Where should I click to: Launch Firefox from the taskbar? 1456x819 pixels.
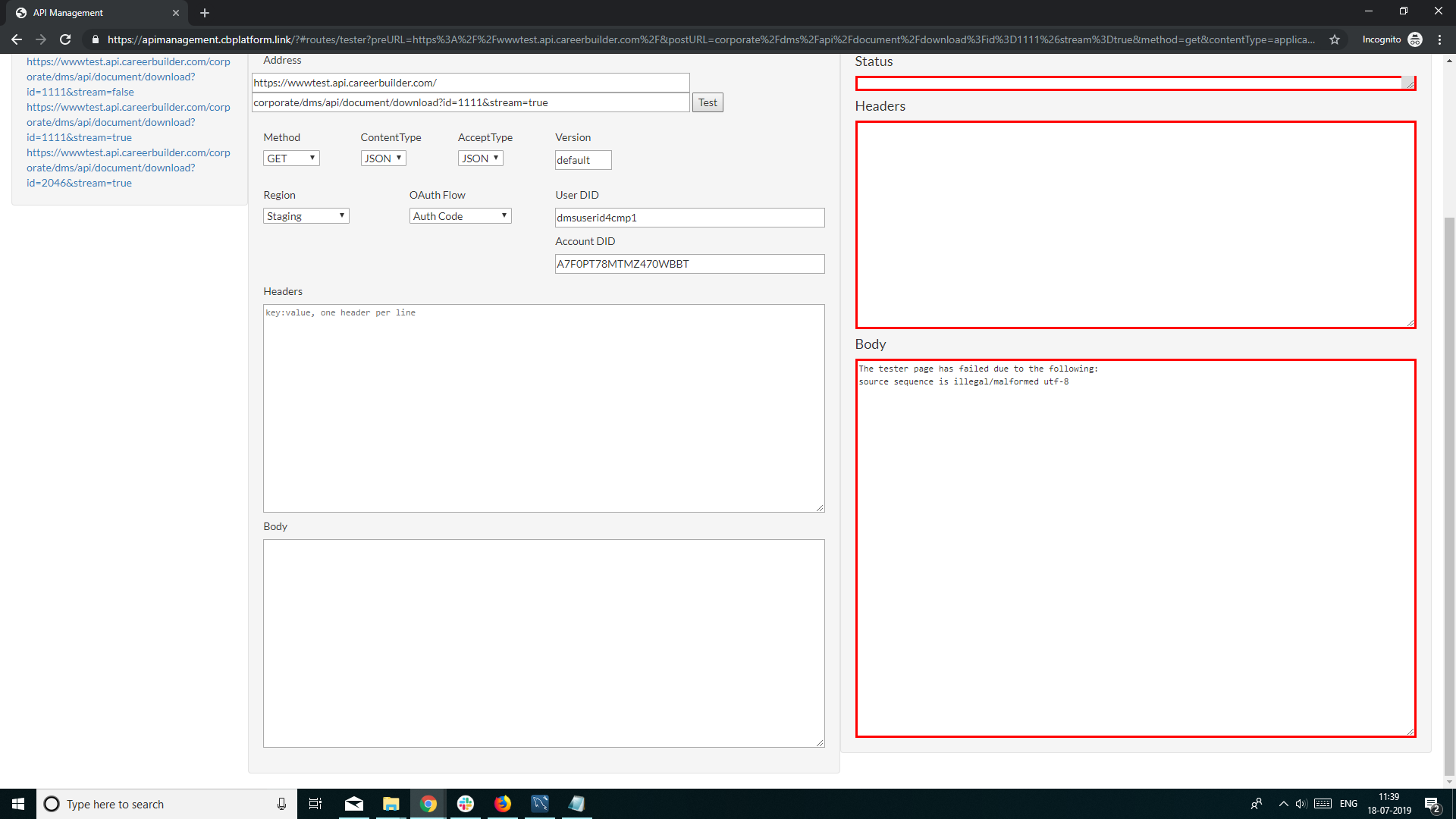pyautogui.click(x=502, y=804)
